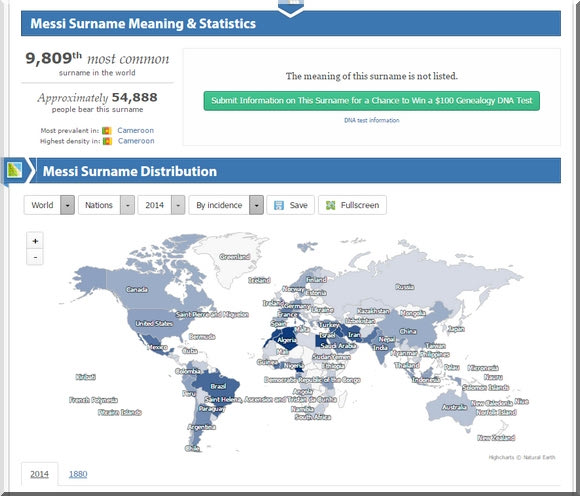Select the 2014 tab below map
The image size is (580, 496).
click(x=39, y=474)
